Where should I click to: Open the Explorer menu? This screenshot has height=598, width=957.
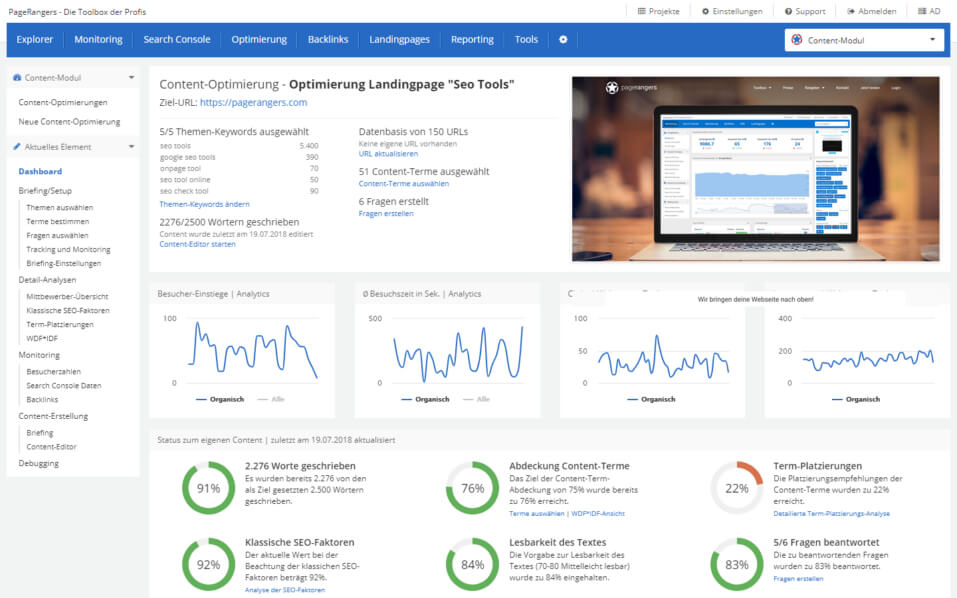tap(35, 39)
